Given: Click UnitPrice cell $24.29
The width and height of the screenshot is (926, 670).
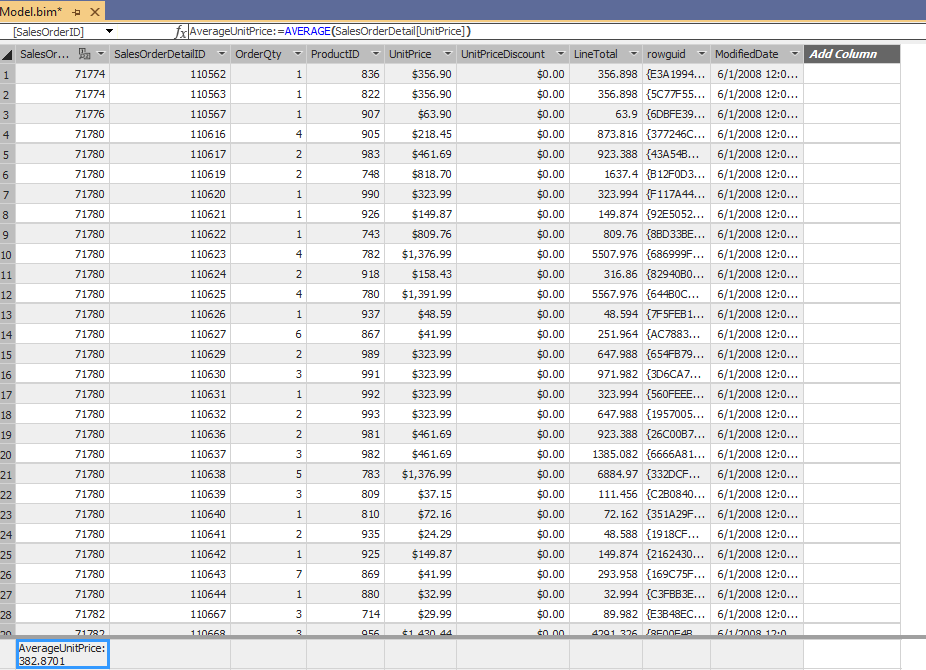Looking at the screenshot, I should (x=420, y=534).
